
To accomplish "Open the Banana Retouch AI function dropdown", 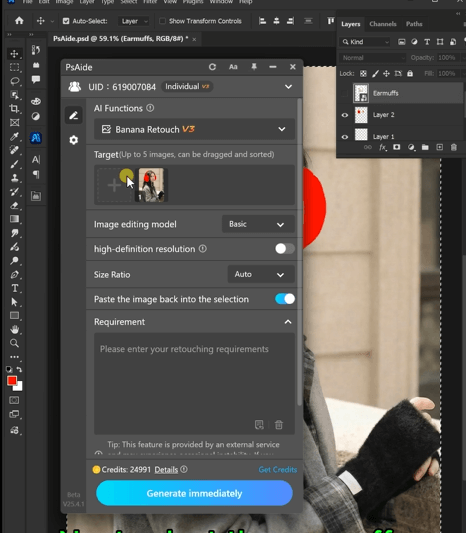I will click(x=194, y=129).
